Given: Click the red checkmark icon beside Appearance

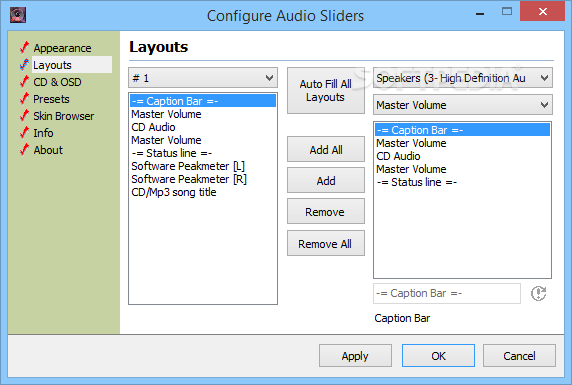Looking at the screenshot, I should (24, 47).
